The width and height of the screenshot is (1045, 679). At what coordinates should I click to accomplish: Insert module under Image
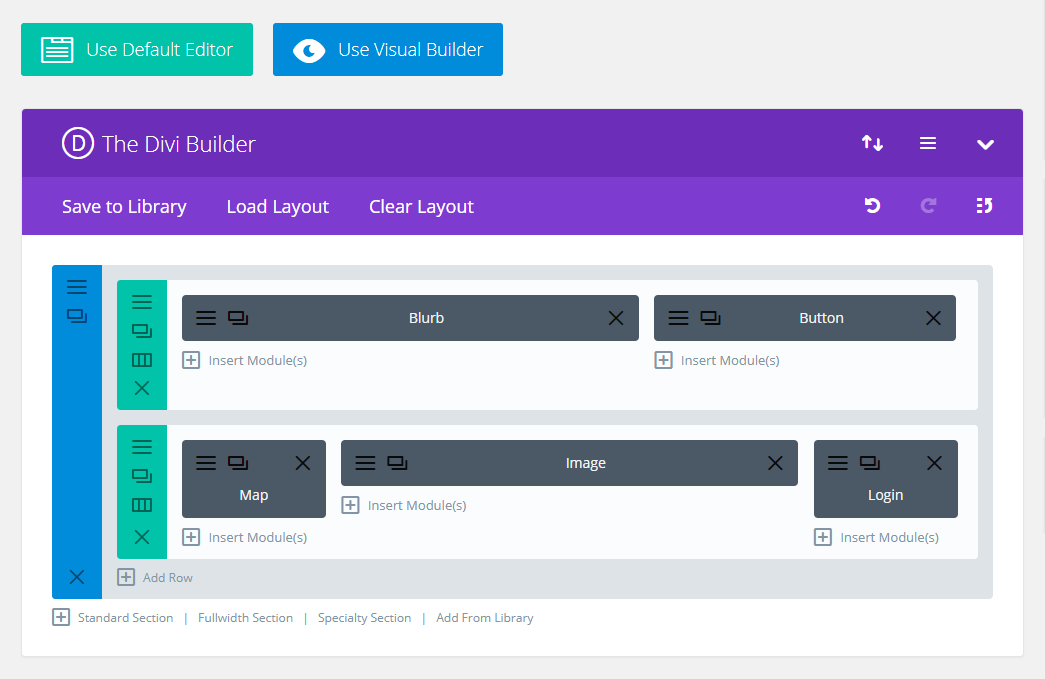405,505
